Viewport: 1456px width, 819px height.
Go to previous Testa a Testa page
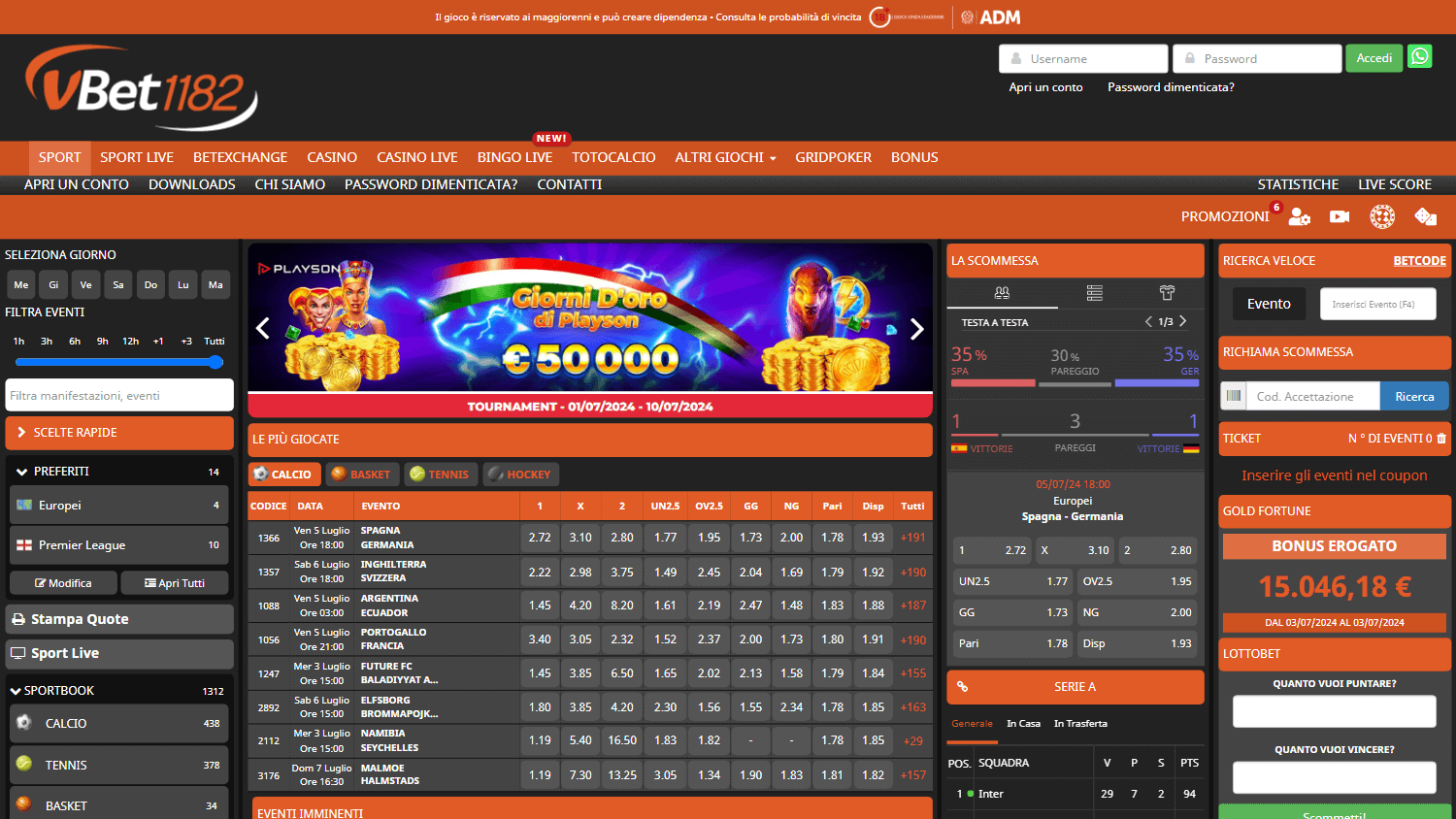(x=1148, y=321)
